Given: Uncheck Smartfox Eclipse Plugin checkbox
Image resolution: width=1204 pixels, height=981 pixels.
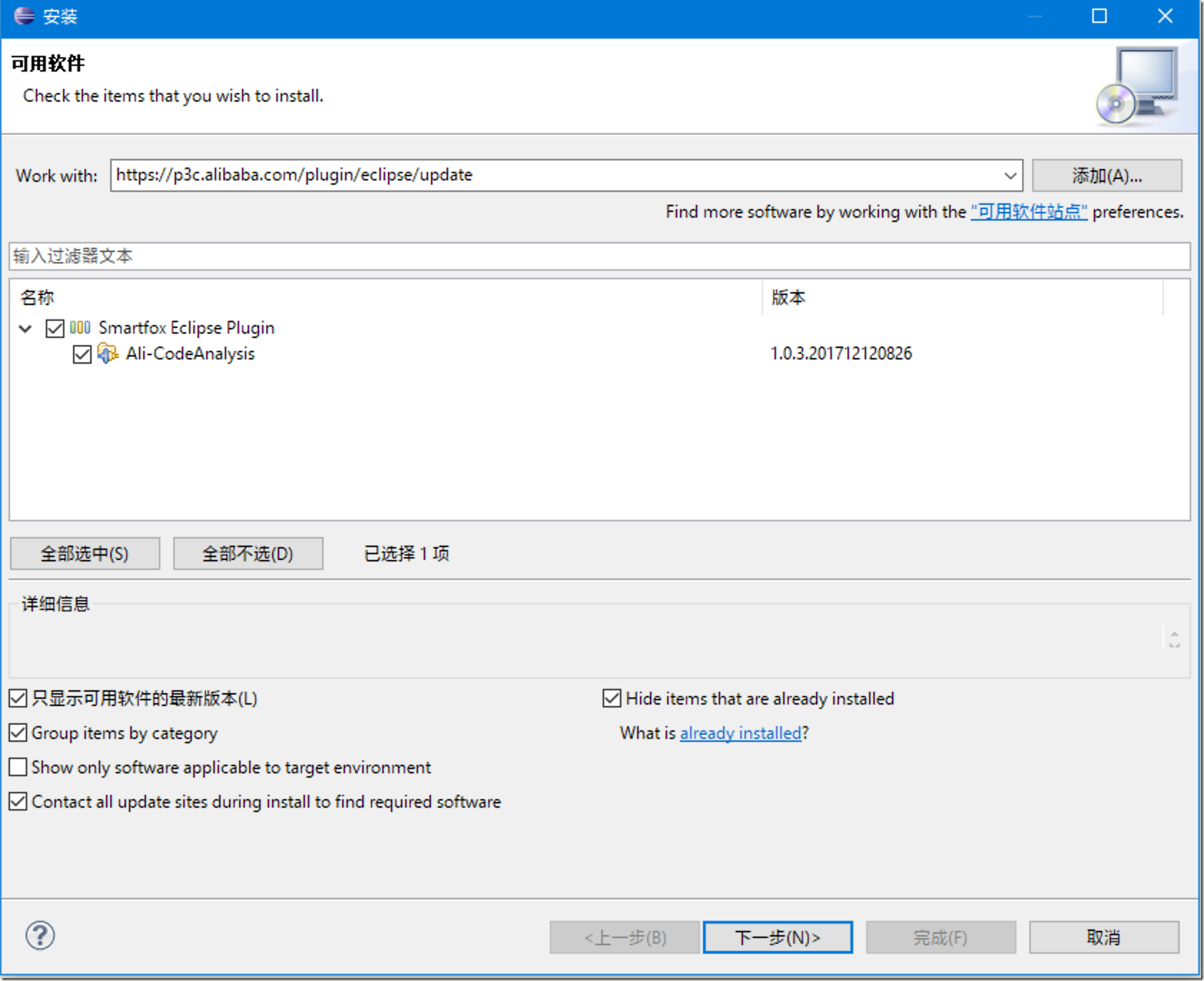Looking at the screenshot, I should [x=55, y=328].
